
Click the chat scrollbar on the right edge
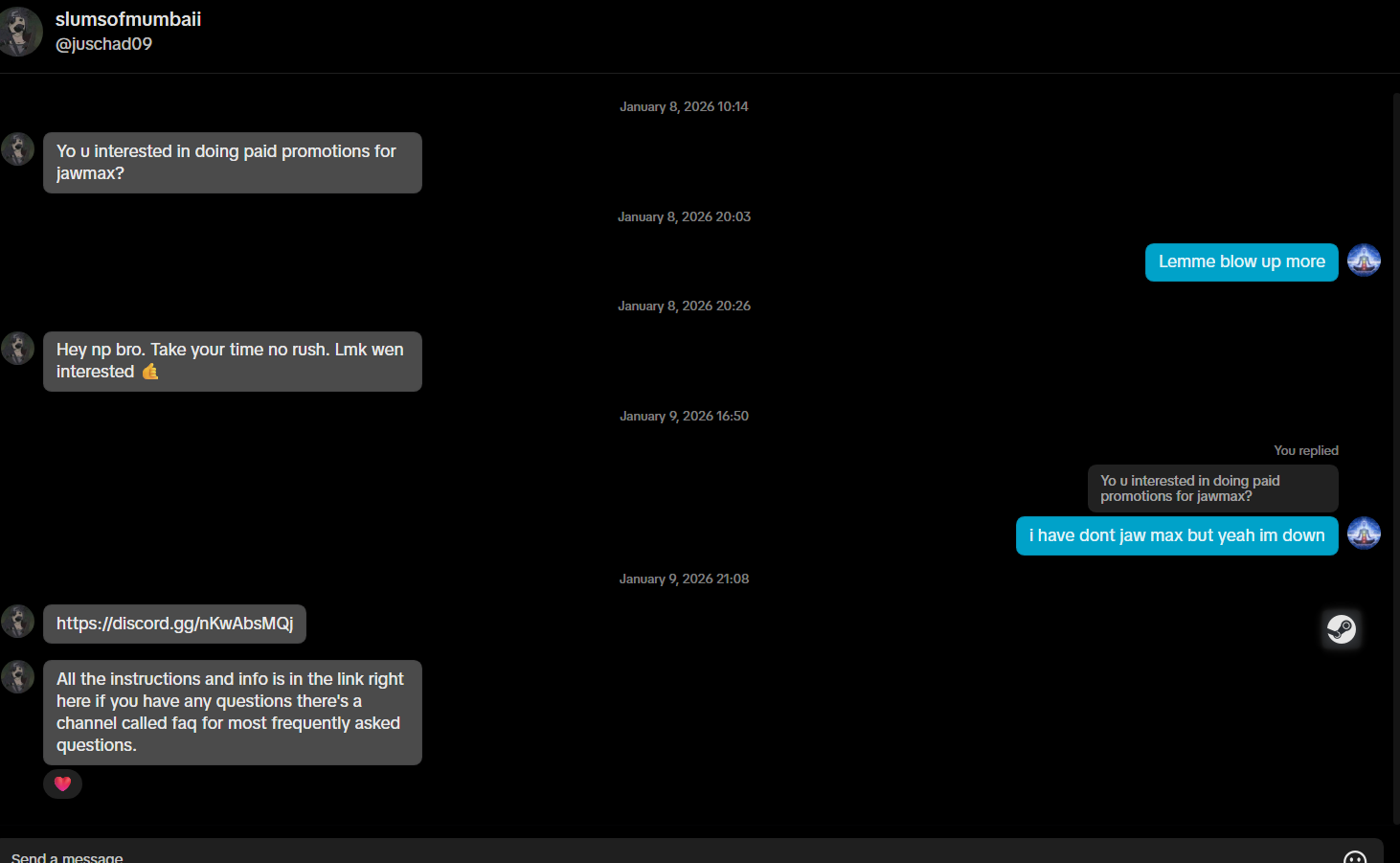pyautogui.click(x=1395, y=460)
